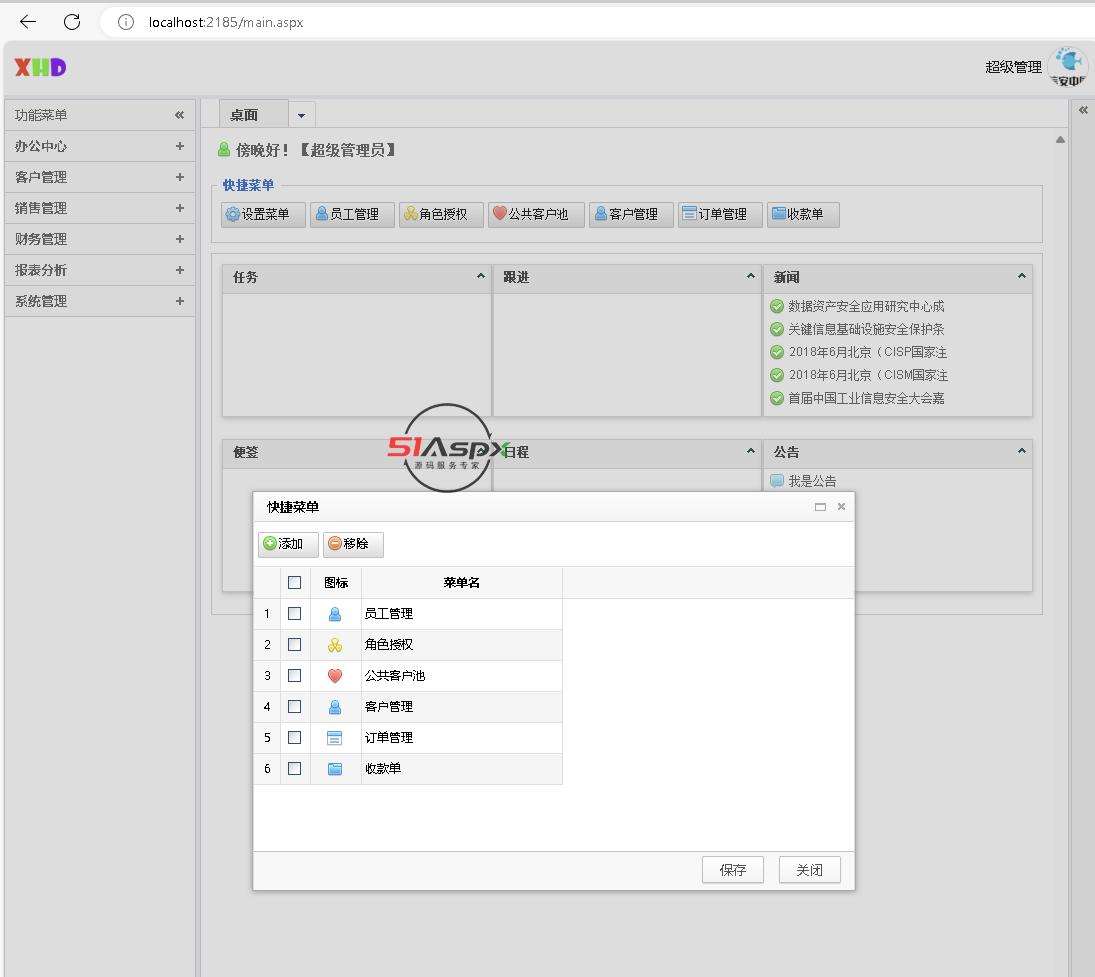Expand the 系统管理 sidebar section
This screenshot has width=1095, height=977.
[179, 301]
